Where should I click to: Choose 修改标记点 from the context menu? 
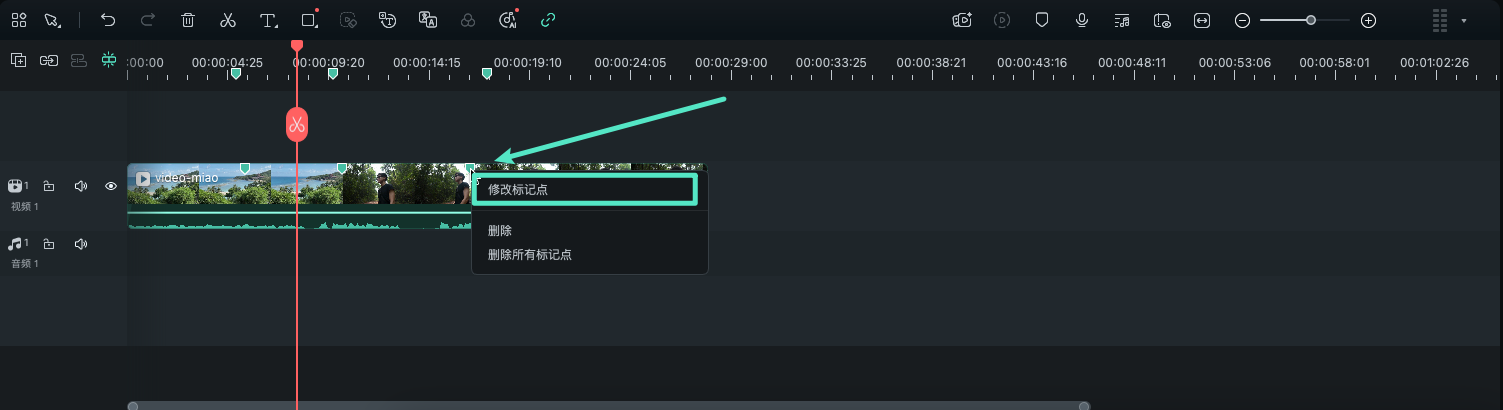583,189
